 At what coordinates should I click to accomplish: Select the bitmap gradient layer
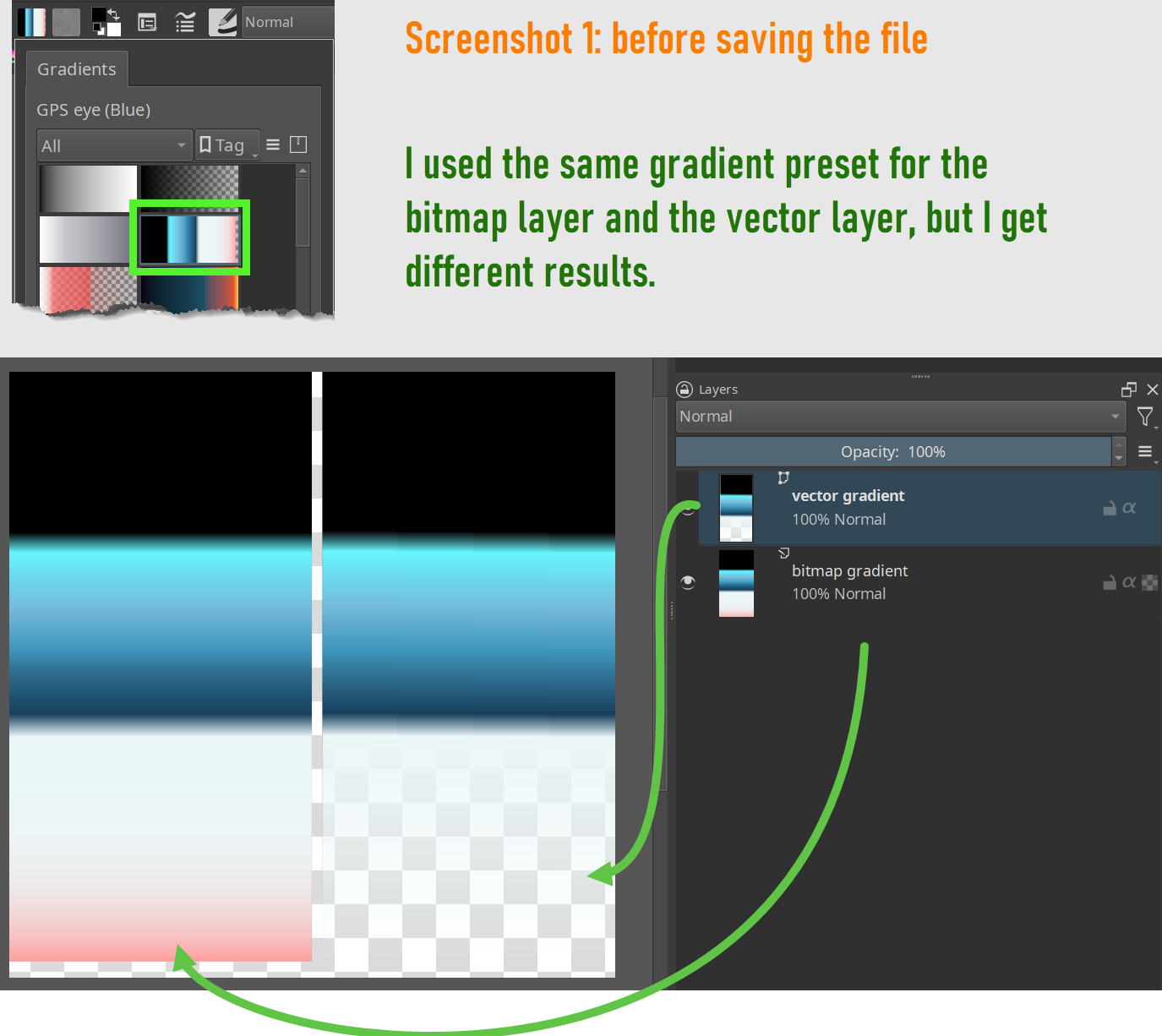point(930,582)
